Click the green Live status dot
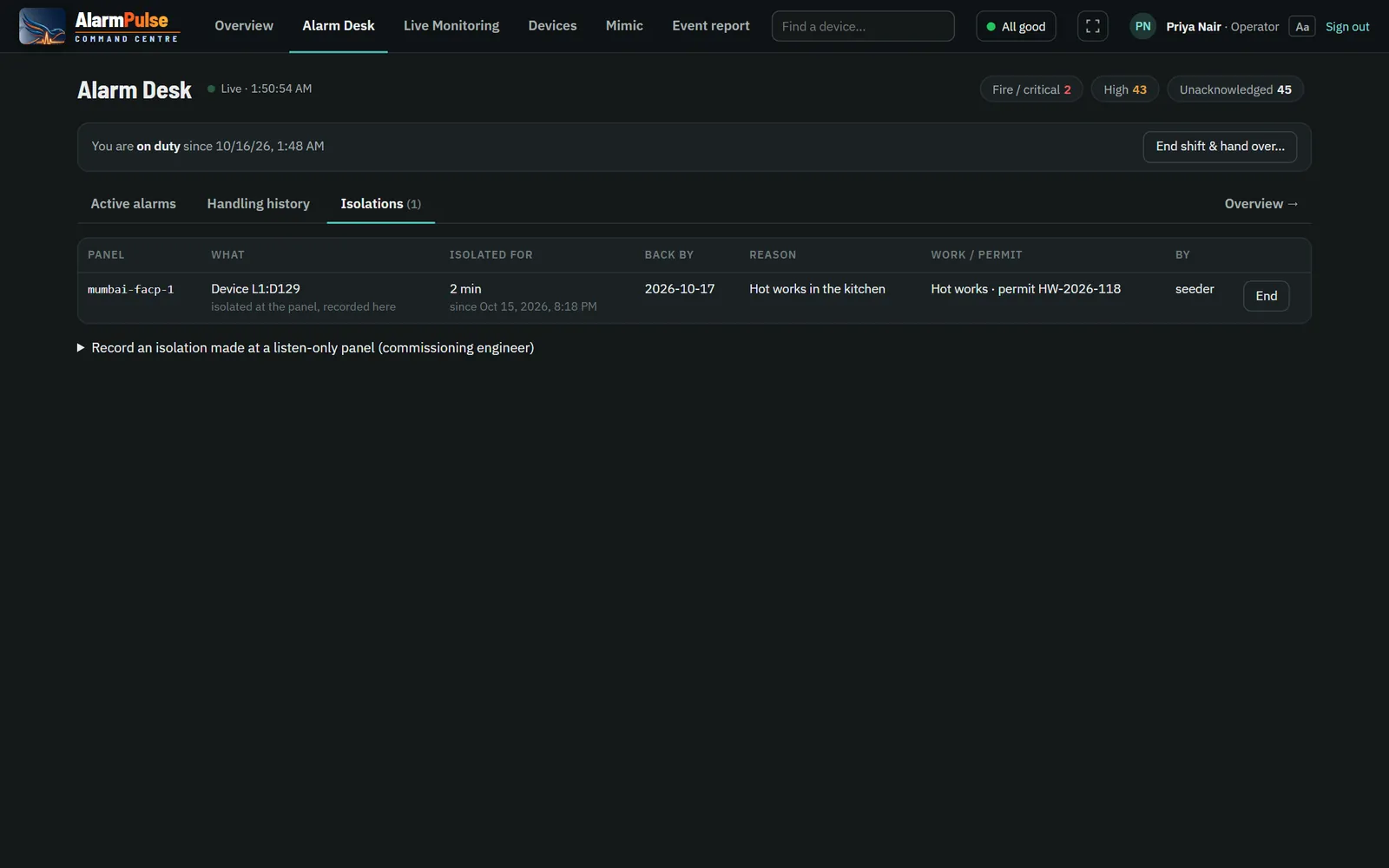 click(211, 89)
